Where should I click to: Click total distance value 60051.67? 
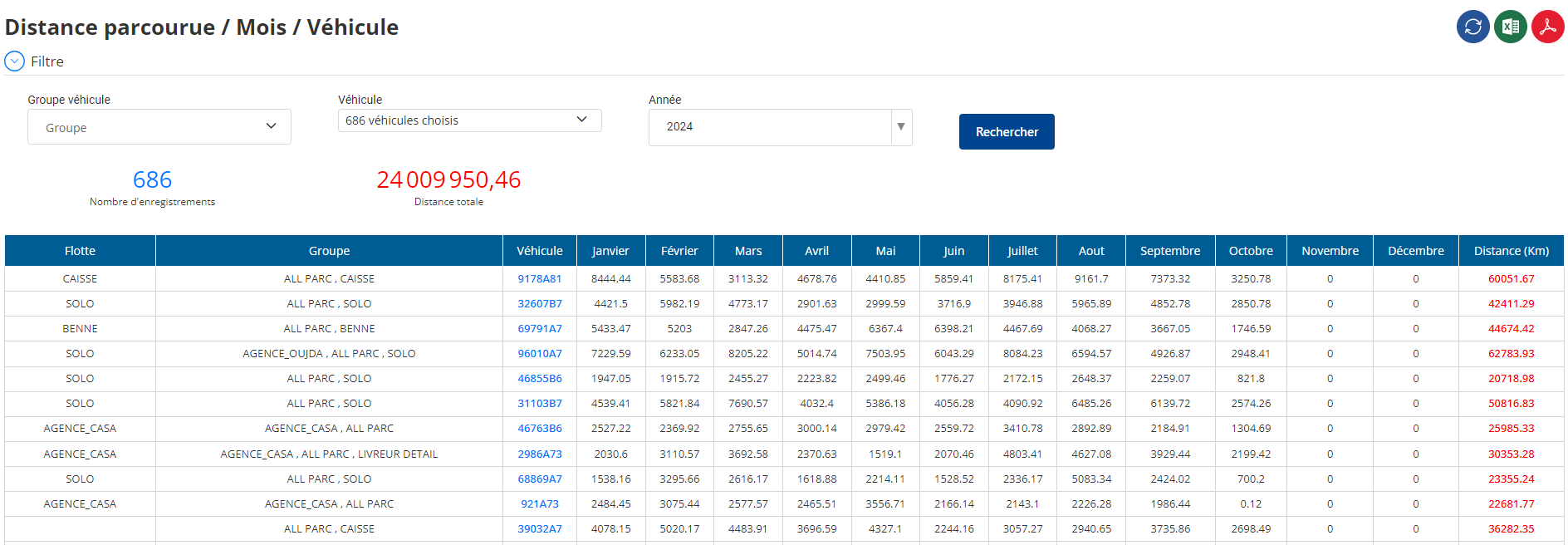pyautogui.click(x=1512, y=279)
